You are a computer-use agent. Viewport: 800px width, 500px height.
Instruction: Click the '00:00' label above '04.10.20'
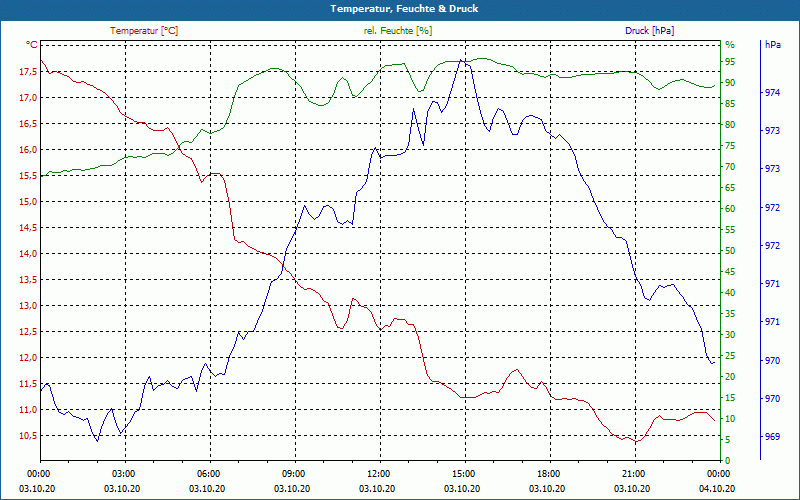(x=717, y=474)
